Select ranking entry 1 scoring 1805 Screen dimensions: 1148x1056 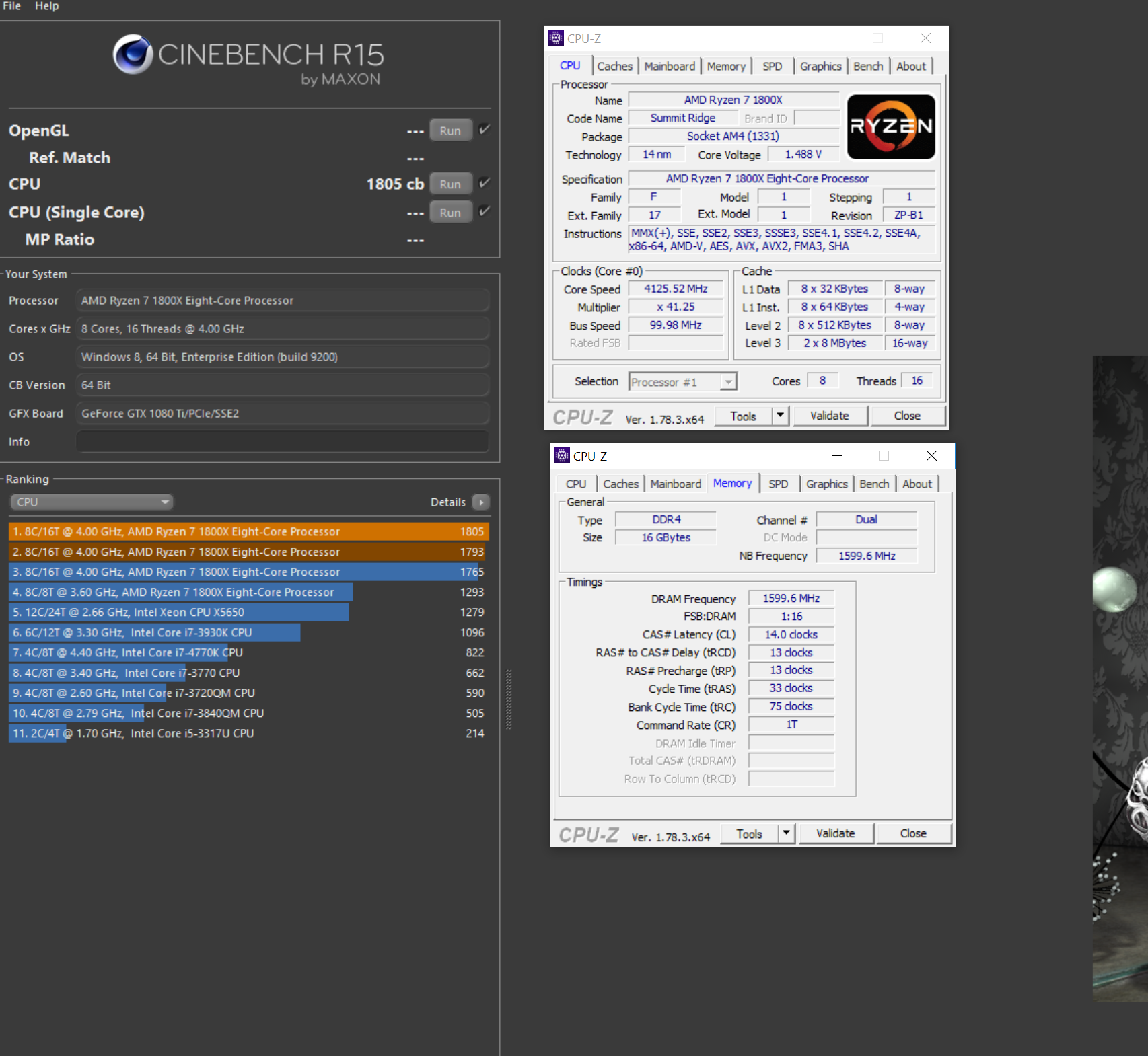click(248, 531)
